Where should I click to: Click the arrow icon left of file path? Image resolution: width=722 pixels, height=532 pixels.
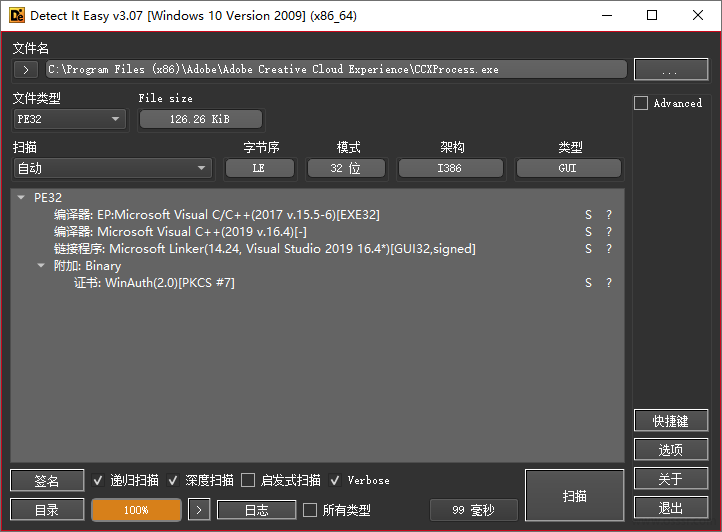pos(26,70)
